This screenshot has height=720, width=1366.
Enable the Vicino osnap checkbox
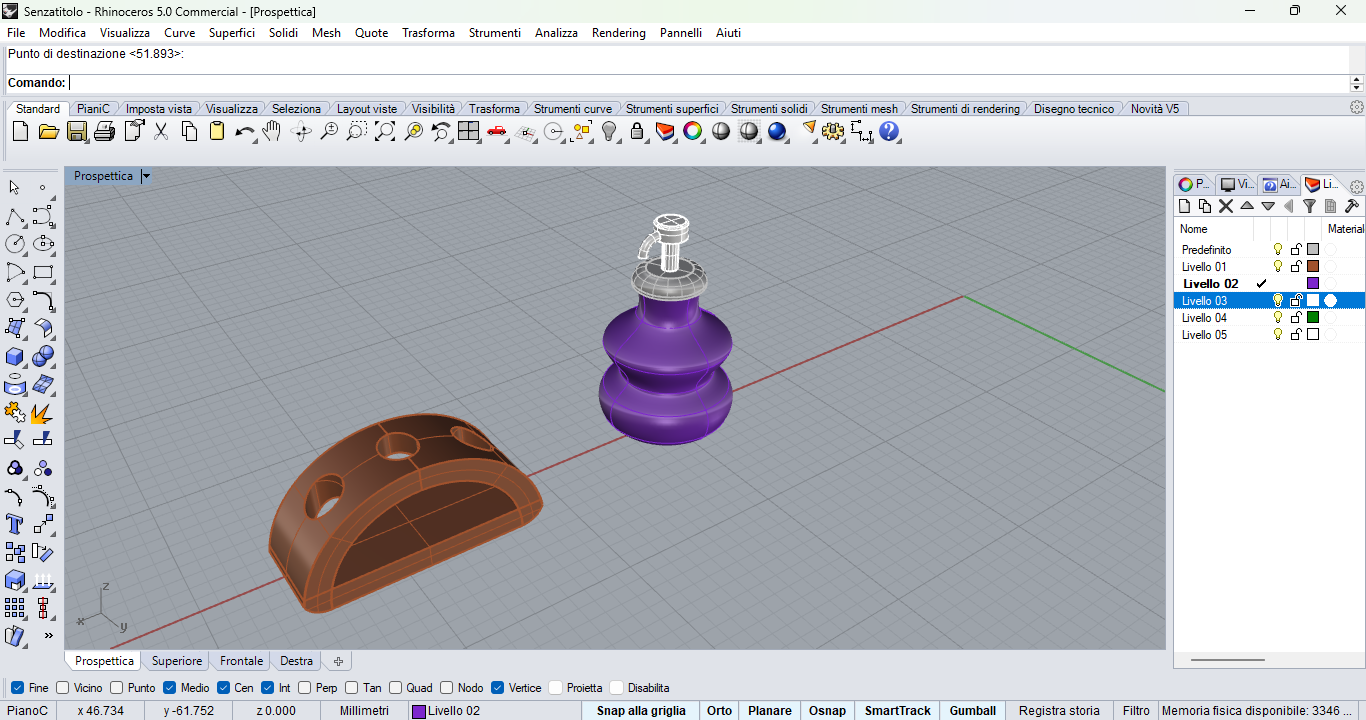(x=63, y=688)
